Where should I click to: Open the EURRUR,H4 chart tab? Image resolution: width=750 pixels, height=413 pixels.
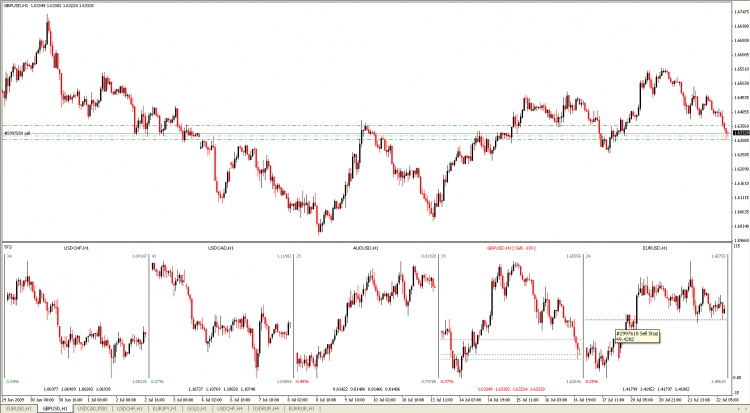pos(301,408)
